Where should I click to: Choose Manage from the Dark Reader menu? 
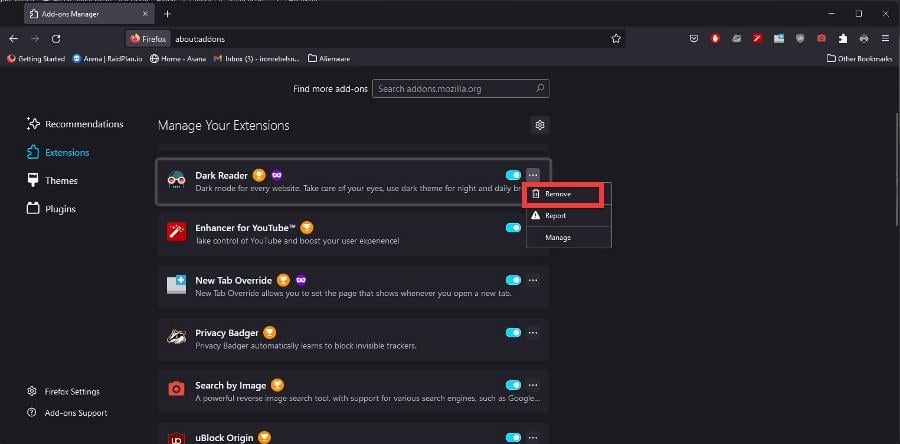569,237
